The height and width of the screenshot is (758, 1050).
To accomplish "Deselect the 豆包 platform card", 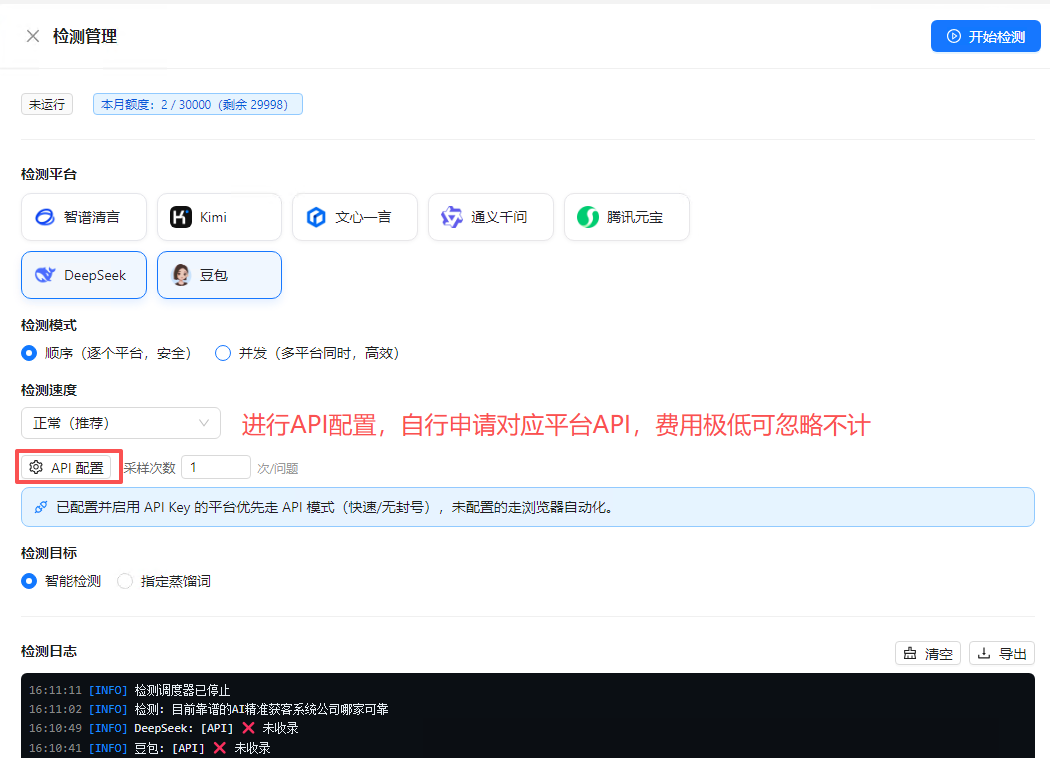I will click(219, 275).
